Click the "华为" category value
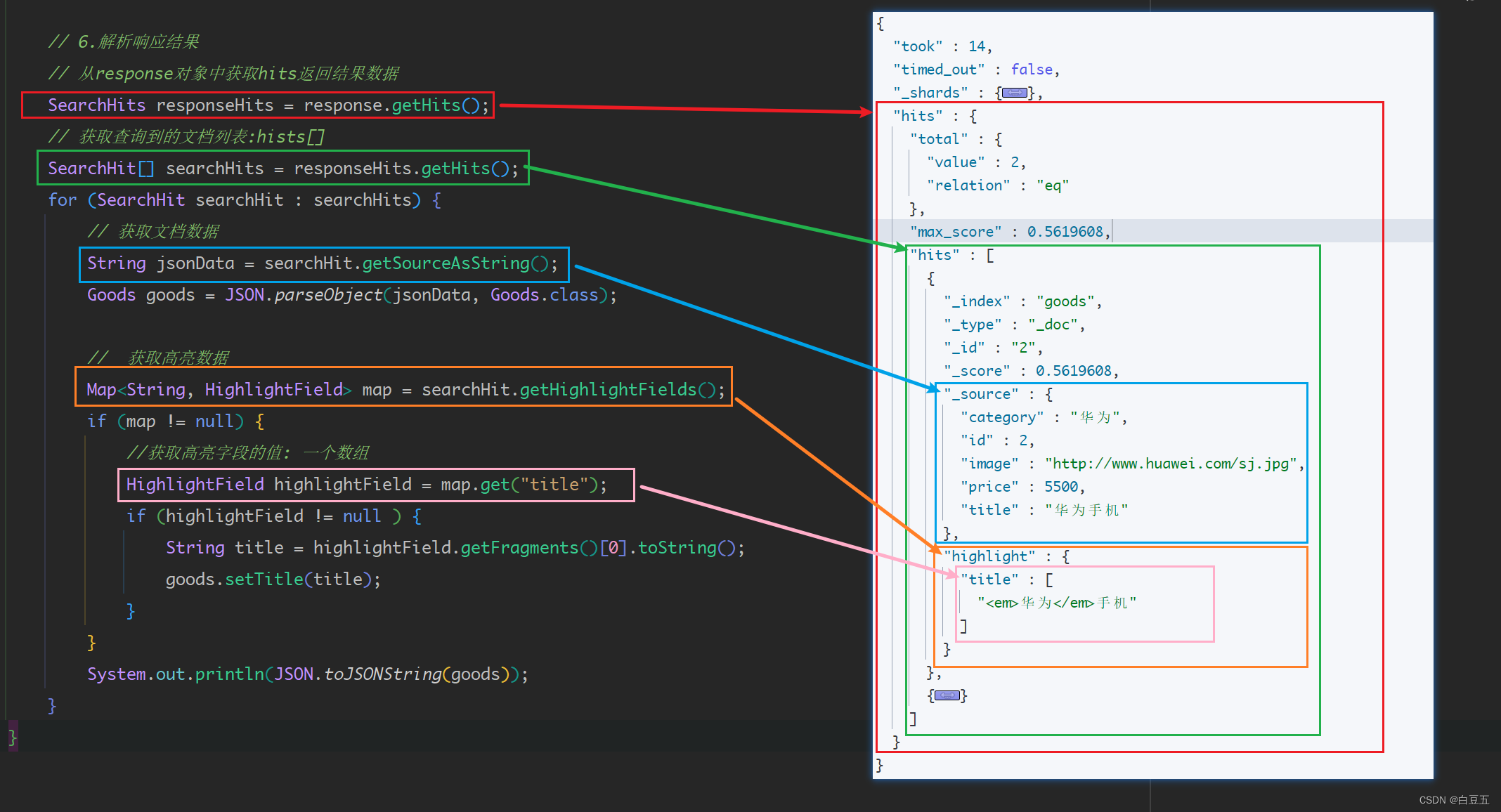Screen dimensions: 1501x812 pos(1095,417)
